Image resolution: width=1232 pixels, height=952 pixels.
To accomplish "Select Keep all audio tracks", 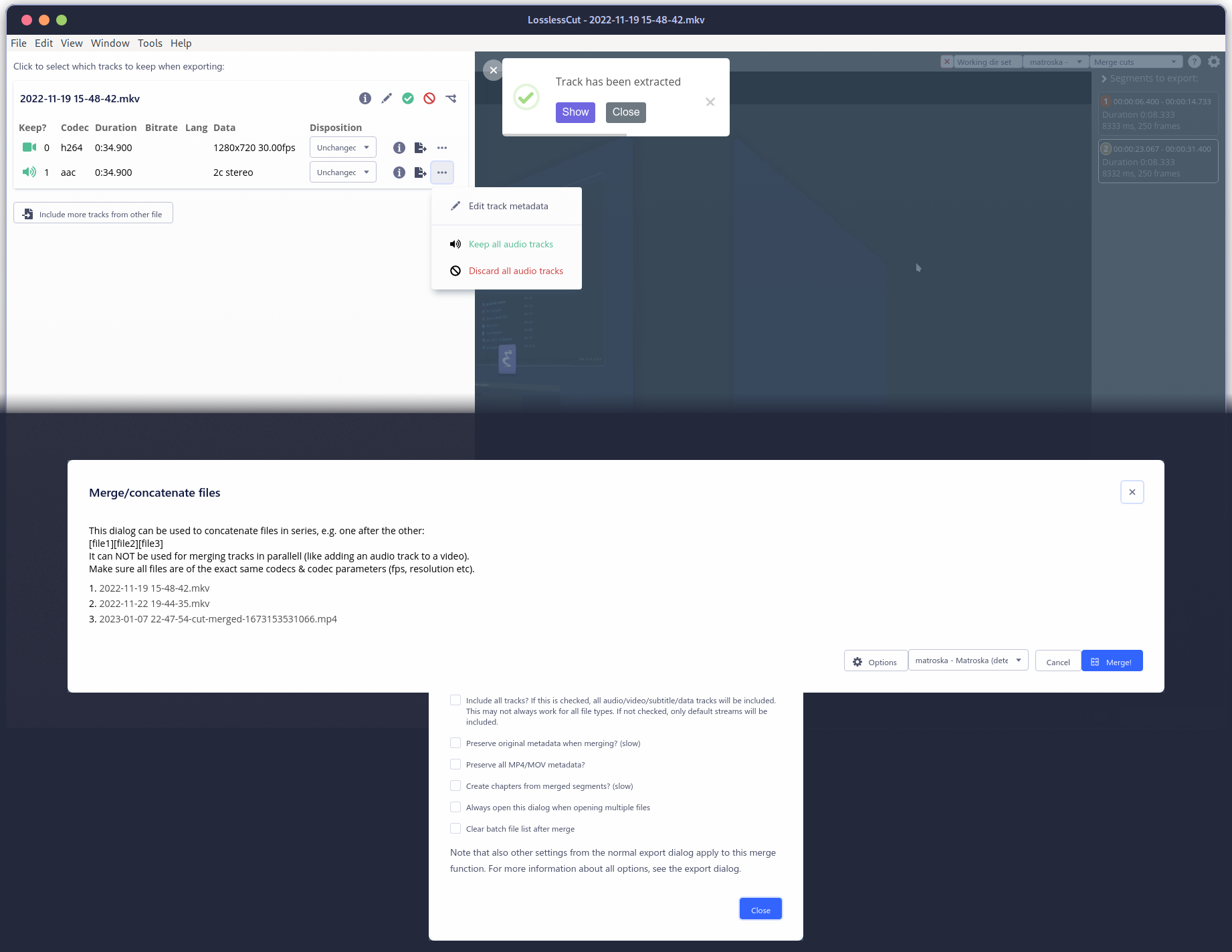I will pos(506,244).
